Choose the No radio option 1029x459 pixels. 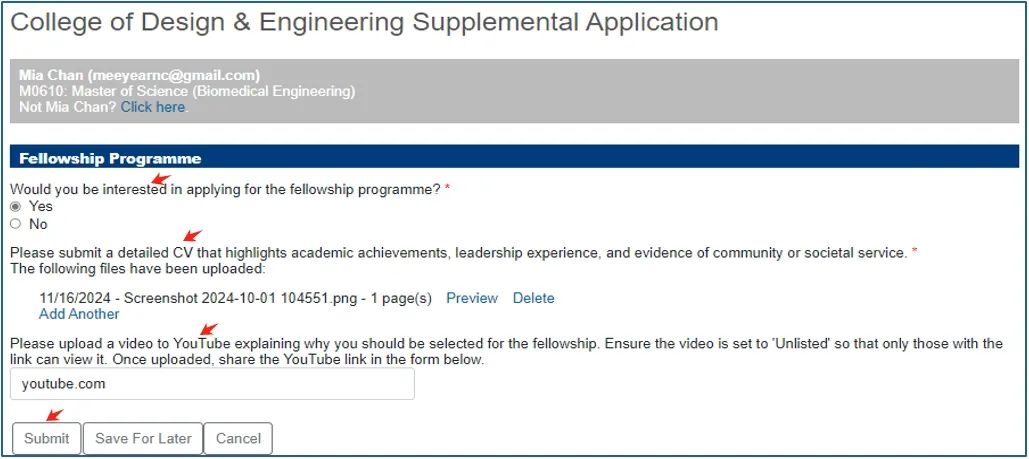pyautogui.click(x=16, y=224)
